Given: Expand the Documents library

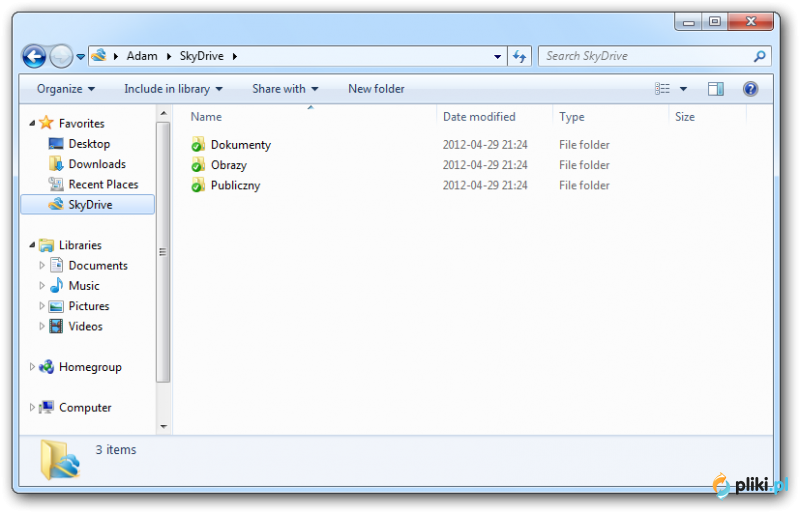Looking at the screenshot, I should coord(42,265).
